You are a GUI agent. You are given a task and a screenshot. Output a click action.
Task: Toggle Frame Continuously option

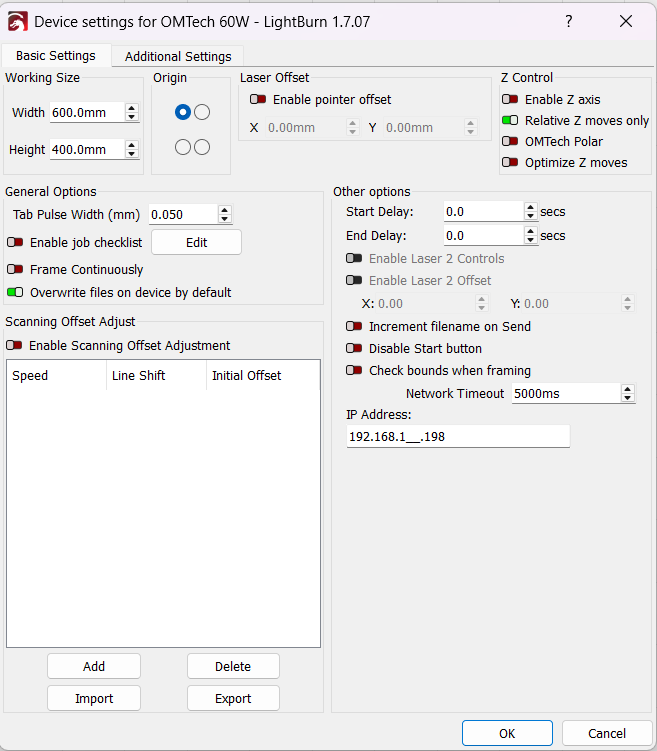tap(15, 269)
